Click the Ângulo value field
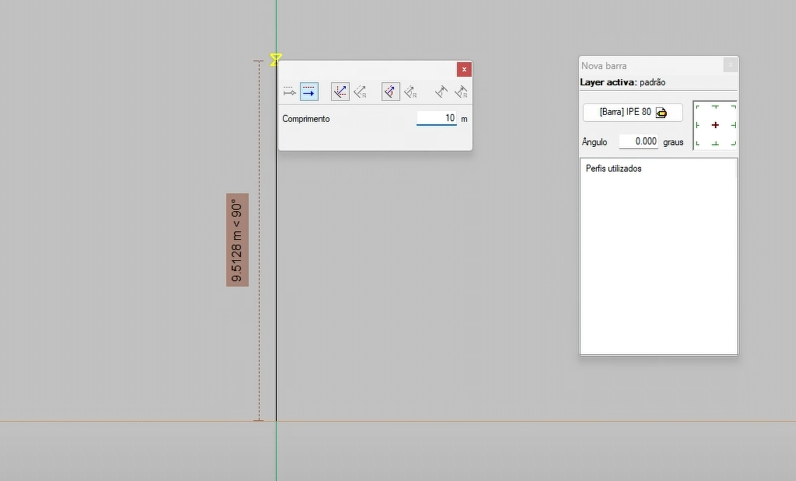 point(638,142)
